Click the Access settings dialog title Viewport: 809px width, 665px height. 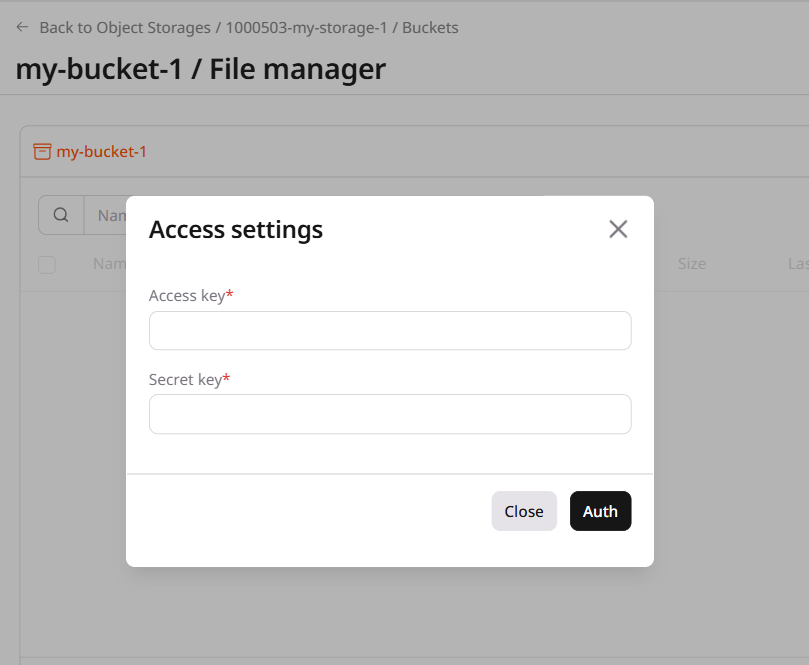236,230
